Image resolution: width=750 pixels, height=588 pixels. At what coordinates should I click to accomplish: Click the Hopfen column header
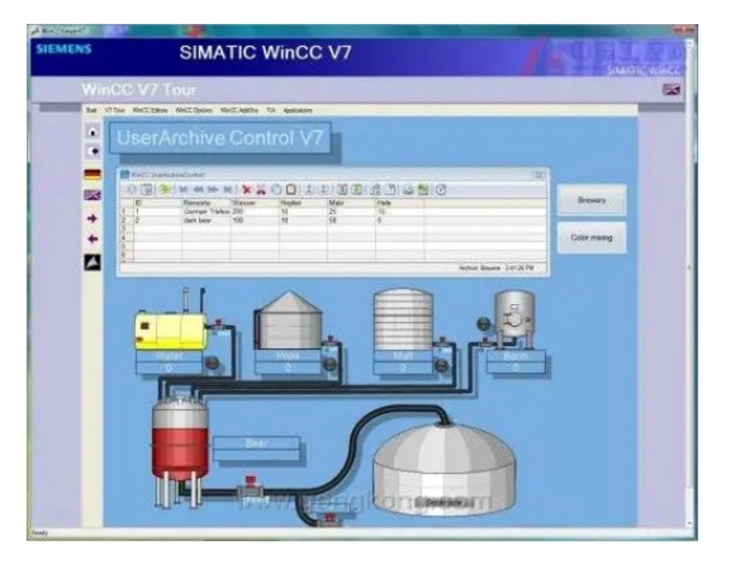tap(303, 203)
